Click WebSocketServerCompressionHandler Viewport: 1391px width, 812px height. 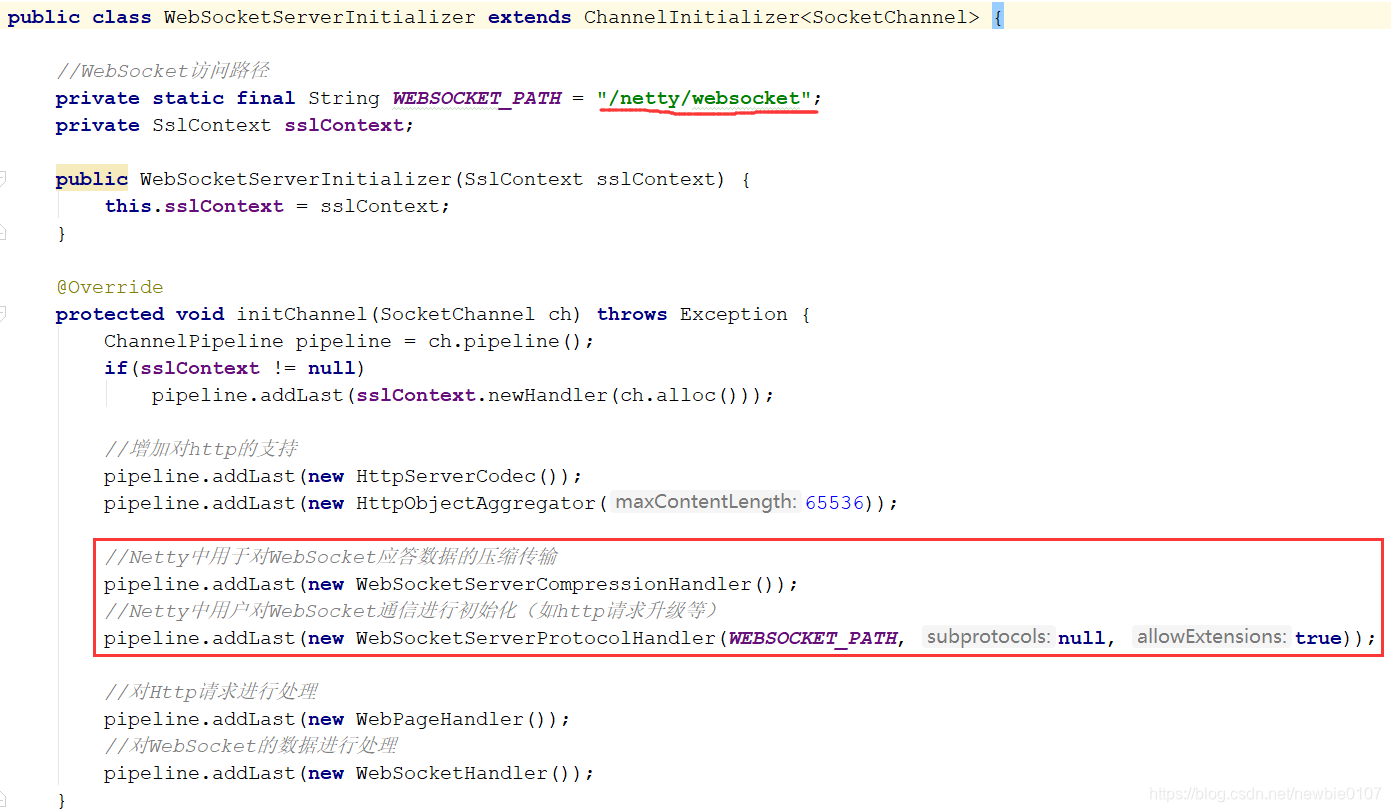(555, 584)
